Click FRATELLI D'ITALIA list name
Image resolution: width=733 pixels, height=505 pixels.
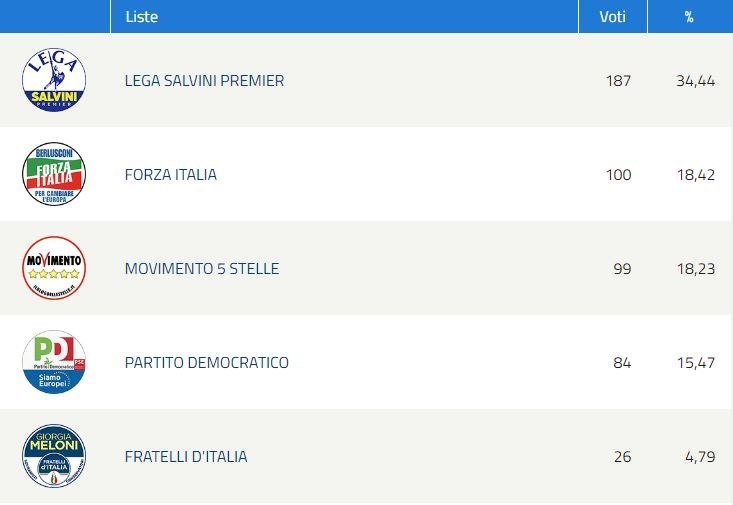186,456
